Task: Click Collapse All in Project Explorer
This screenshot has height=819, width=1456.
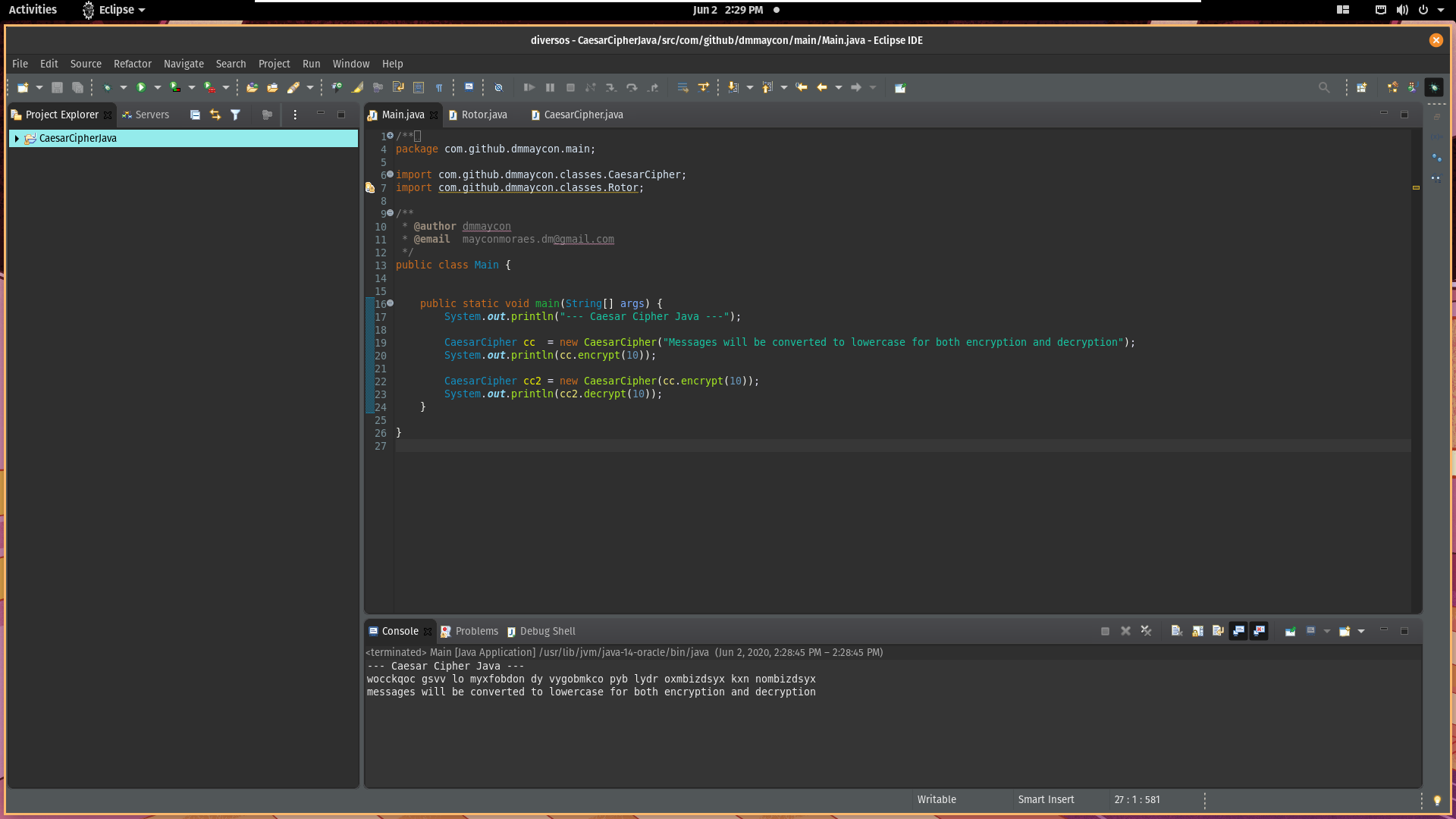Action: coord(195,115)
